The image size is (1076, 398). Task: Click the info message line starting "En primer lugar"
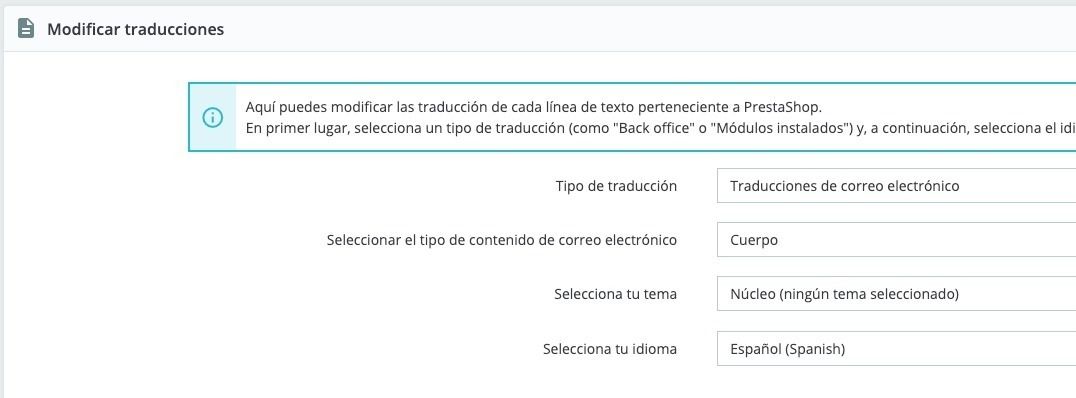coord(660,128)
